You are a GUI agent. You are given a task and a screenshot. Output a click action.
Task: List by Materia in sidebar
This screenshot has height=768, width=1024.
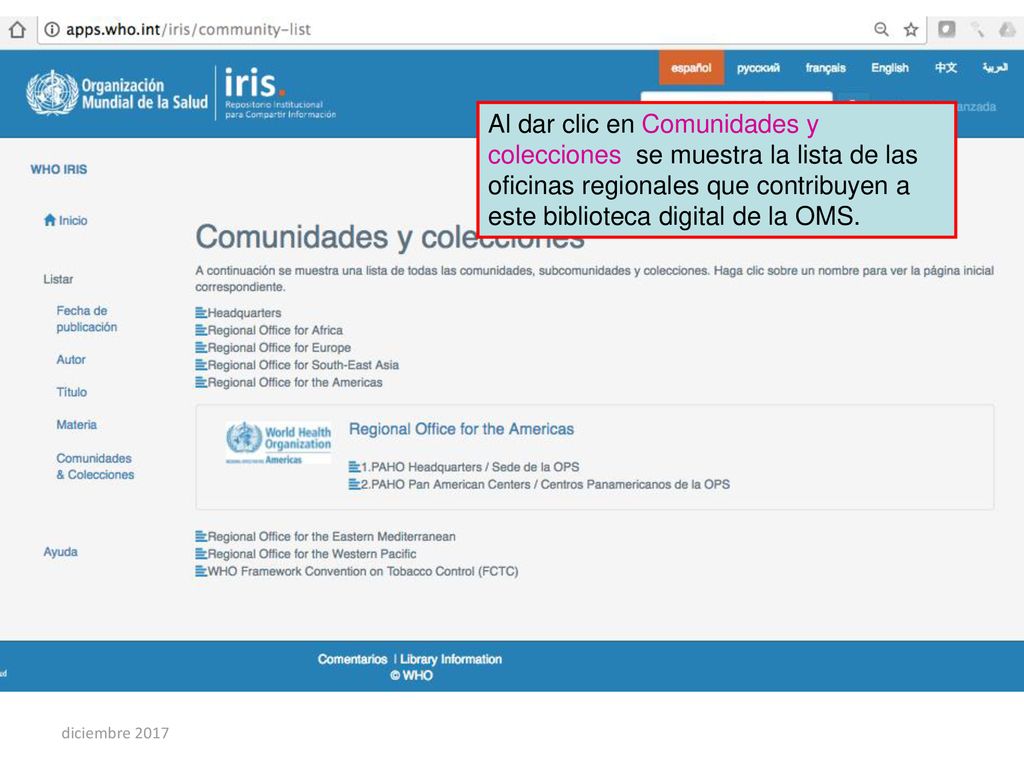(x=76, y=424)
